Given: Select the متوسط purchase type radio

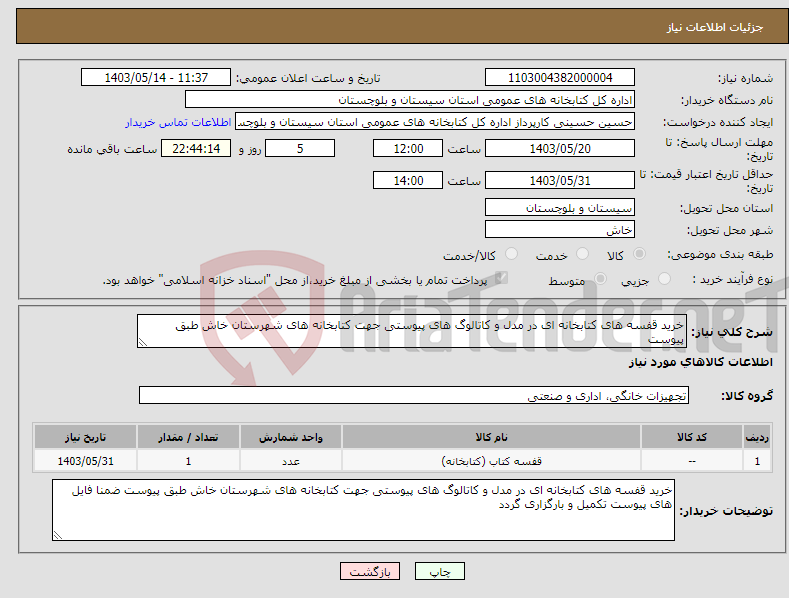Looking at the screenshot, I should [x=600, y=278].
